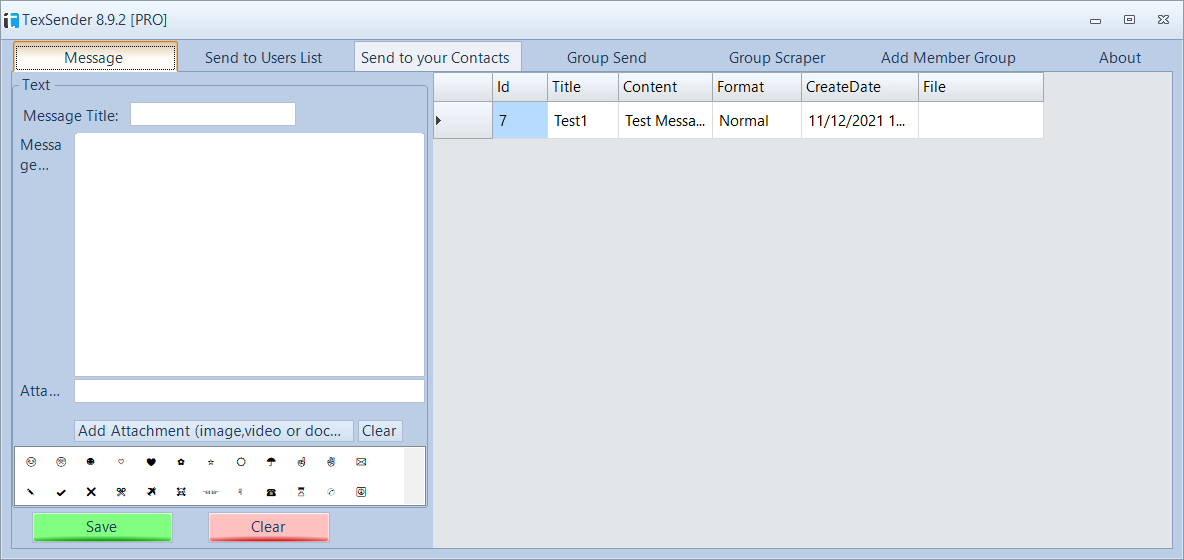Insert the outlined white heart emoji
The width and height of the screenshot is (1184, 560).
click(121, 461)
